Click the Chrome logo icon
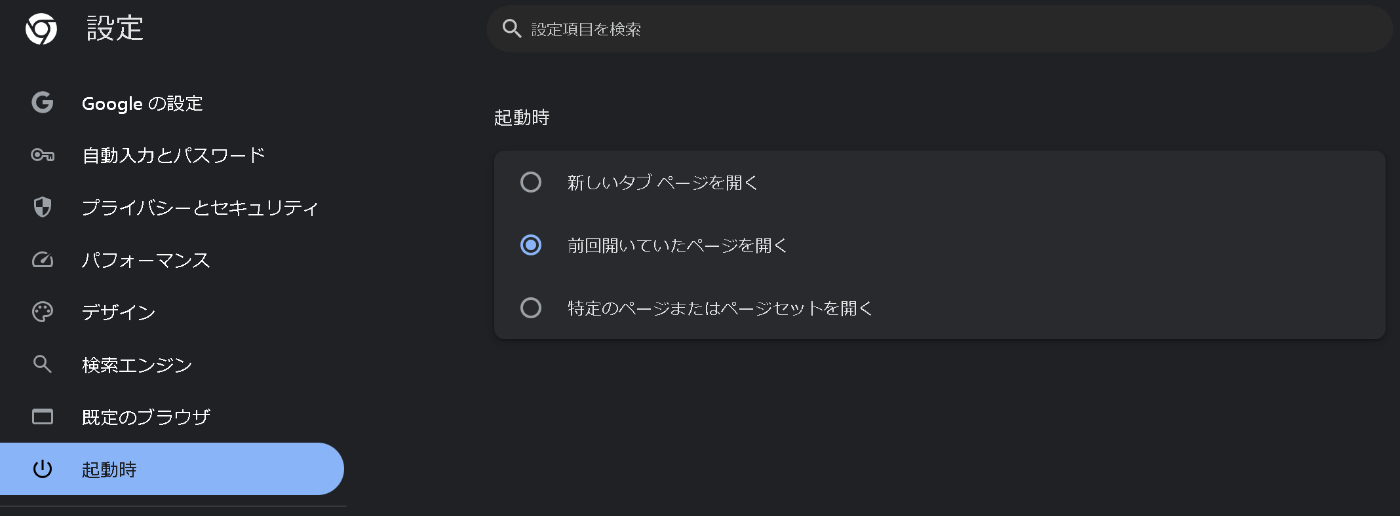This screenshot has height=516, width=1400. point(41,30)
